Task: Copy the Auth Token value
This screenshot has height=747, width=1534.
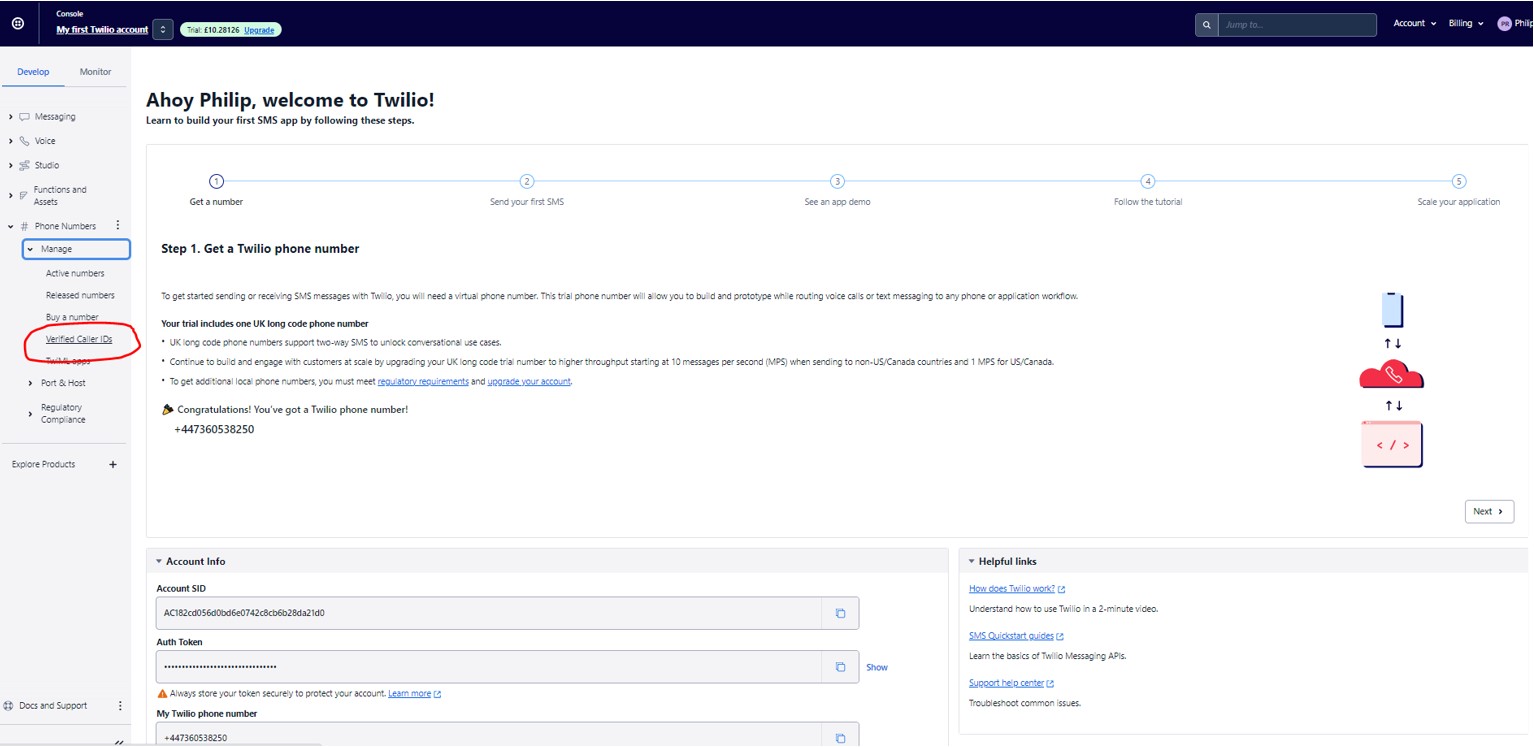Action: point(840,667)
